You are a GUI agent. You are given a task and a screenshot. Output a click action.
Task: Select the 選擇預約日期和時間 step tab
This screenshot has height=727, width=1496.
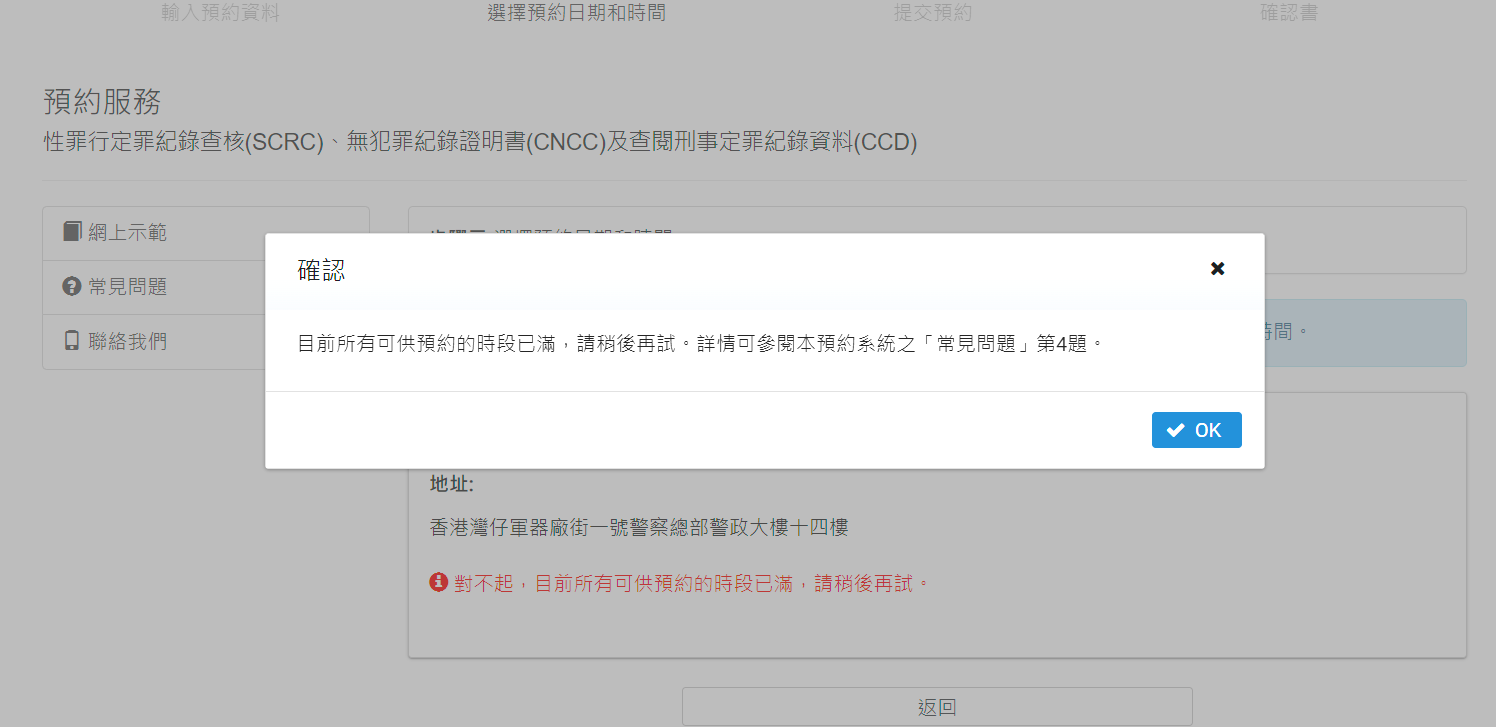[x=577, y=13]
